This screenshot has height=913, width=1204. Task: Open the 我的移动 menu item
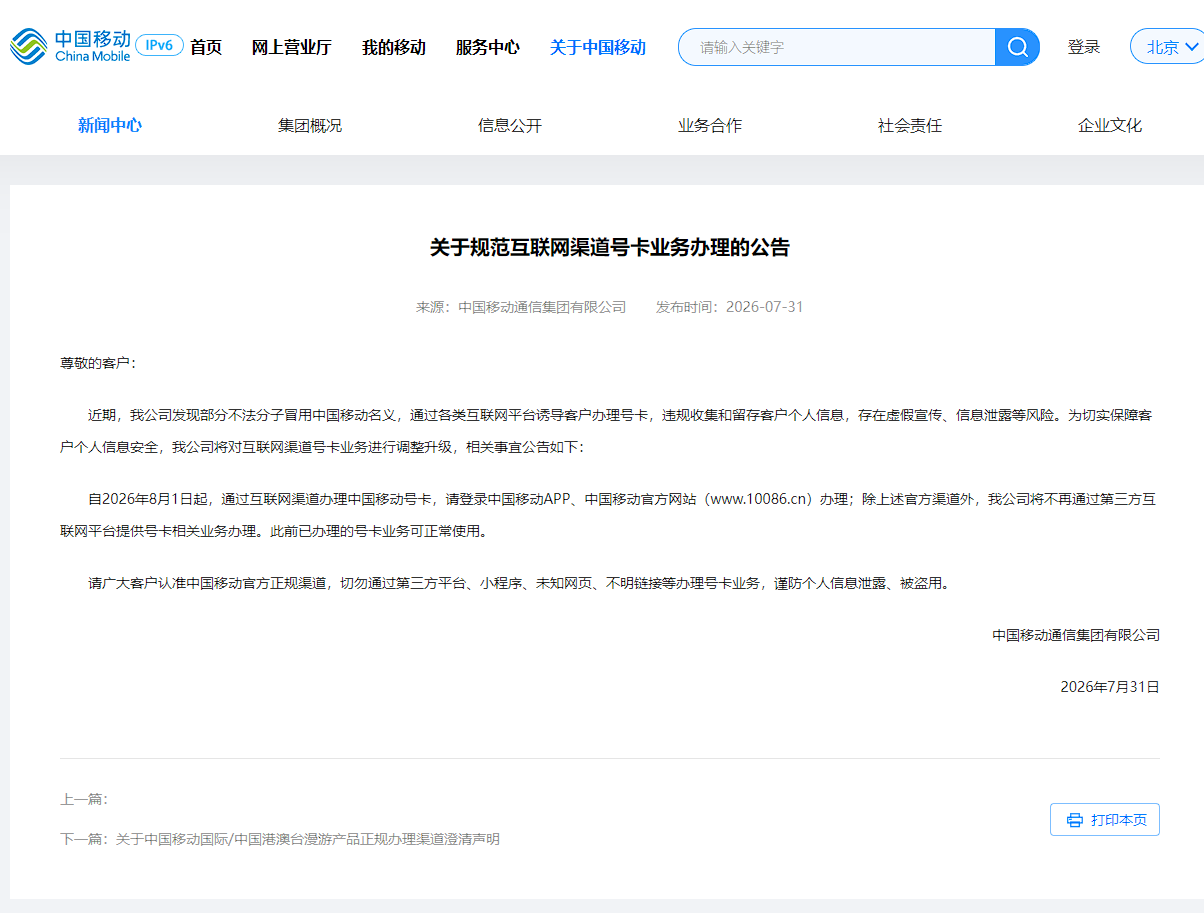(x=394, y=47)
